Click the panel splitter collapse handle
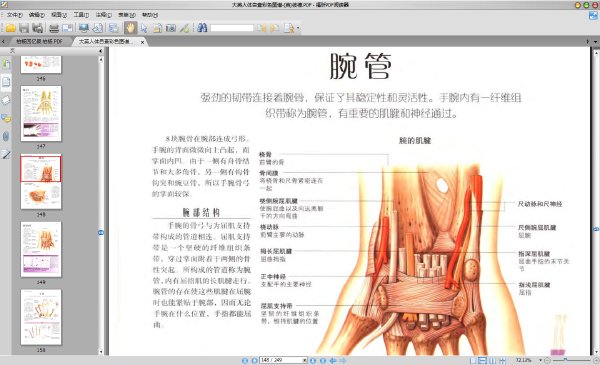This screenshot has width=600, height=365. point(101,232)
